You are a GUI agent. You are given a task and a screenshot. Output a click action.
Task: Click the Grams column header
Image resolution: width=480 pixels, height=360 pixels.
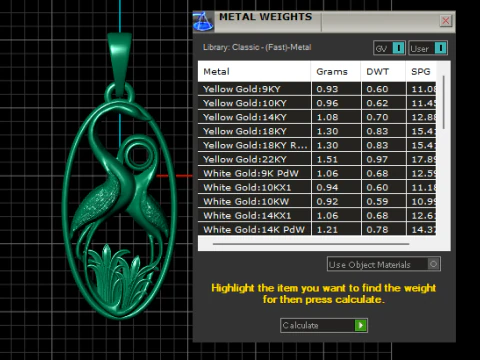(336, 71)
